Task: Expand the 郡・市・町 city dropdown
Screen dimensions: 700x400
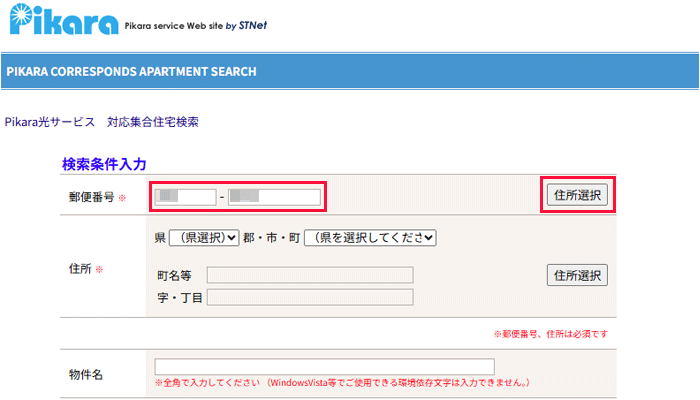Action: (370, 238)
